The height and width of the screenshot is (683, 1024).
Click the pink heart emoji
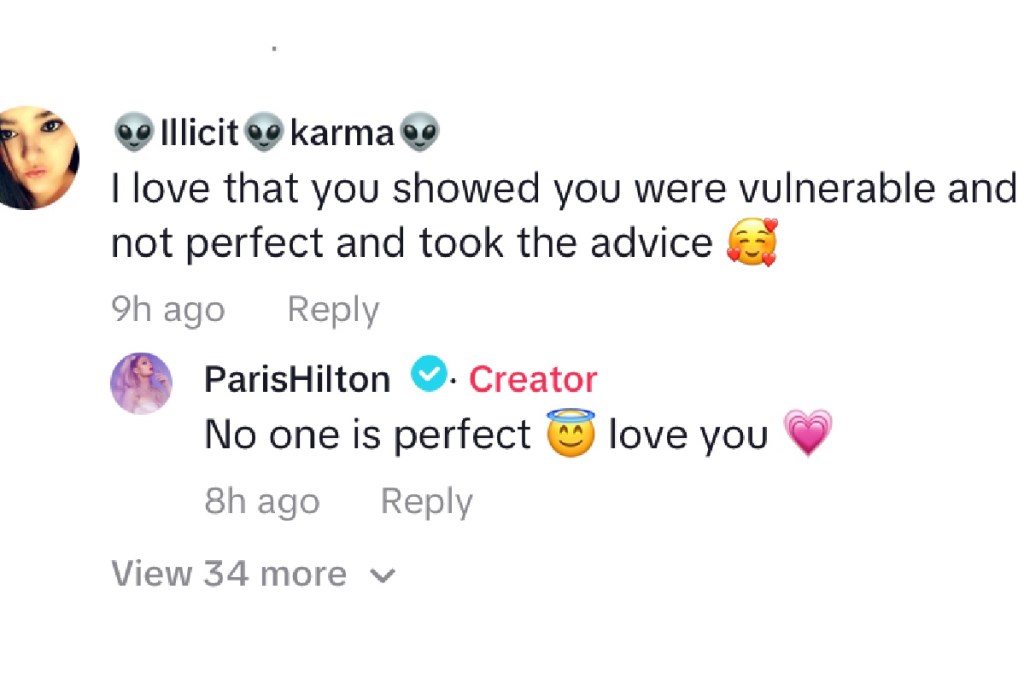point(807,435)
